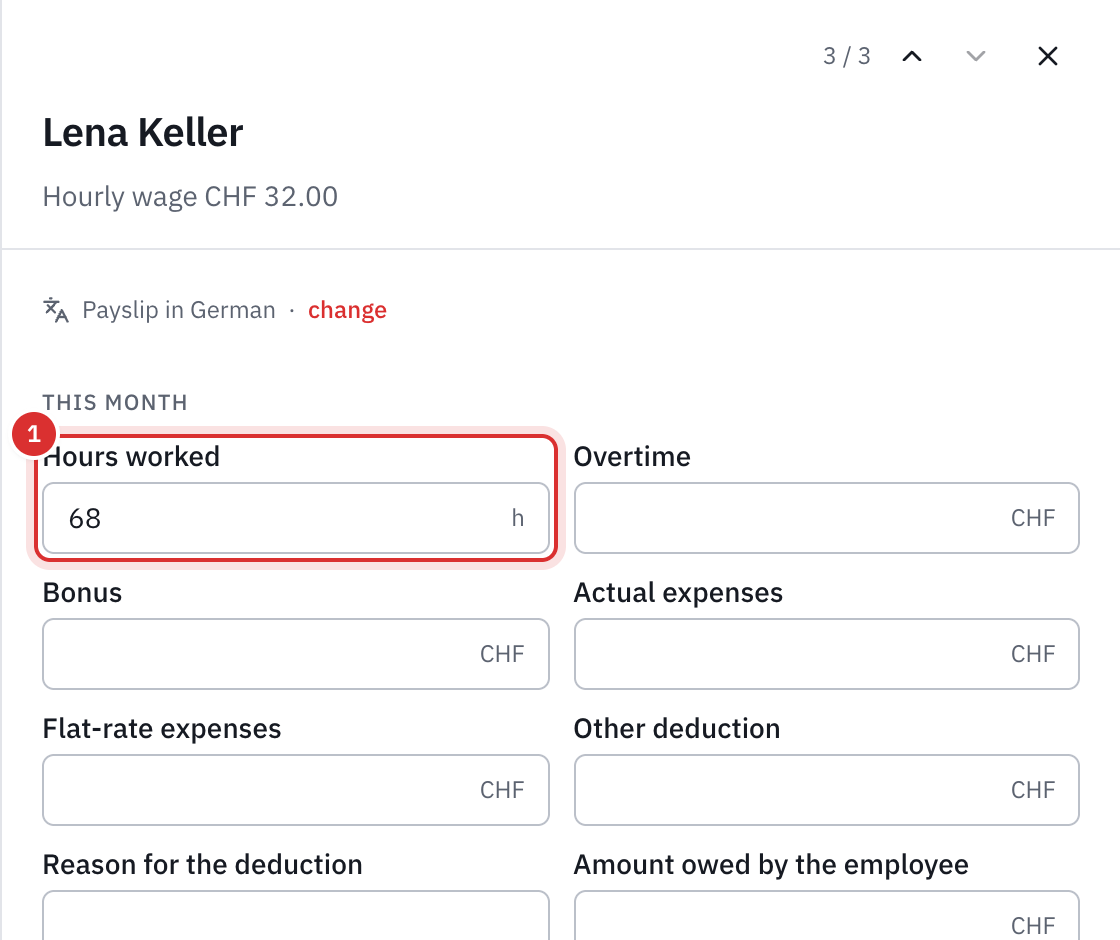
Task: Click the 'THIS MONTH' section label
Action: point(115,403)
